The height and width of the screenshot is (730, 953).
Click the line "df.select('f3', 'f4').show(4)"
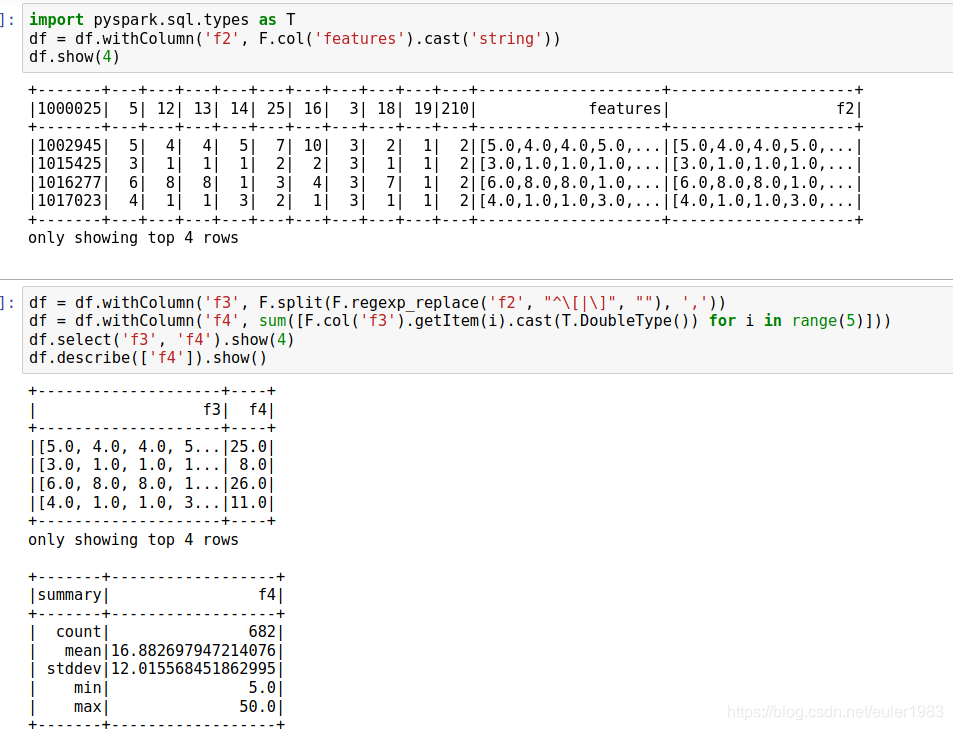coord(162,340)
